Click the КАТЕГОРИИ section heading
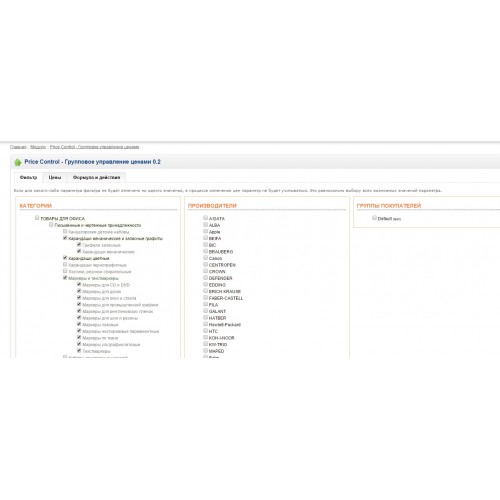This screenshot has width=500, height=500. coord(36,206)
